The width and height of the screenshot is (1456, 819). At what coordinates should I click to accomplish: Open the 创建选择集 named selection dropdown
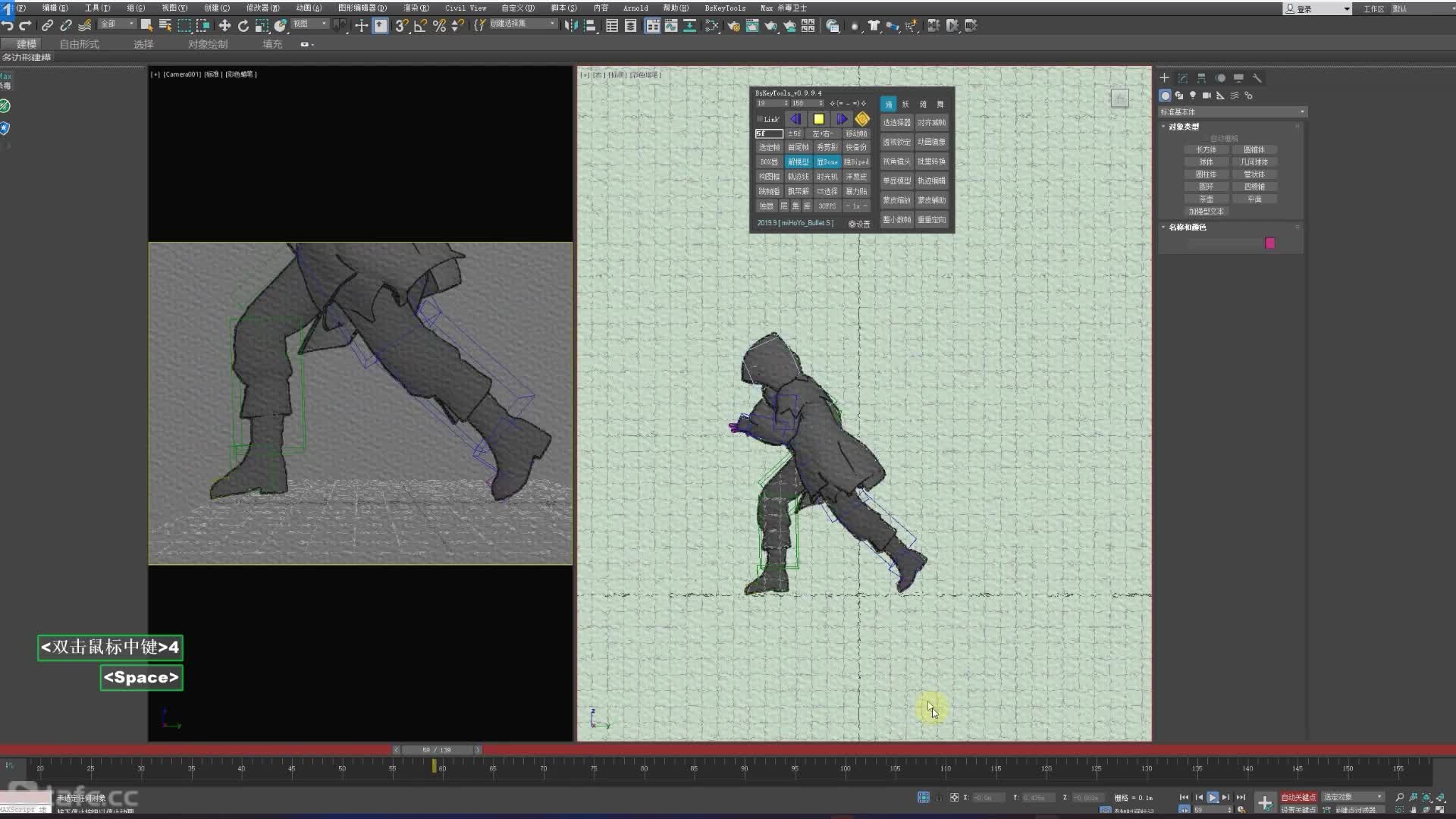pyautogui.click(x=523, y=24)
